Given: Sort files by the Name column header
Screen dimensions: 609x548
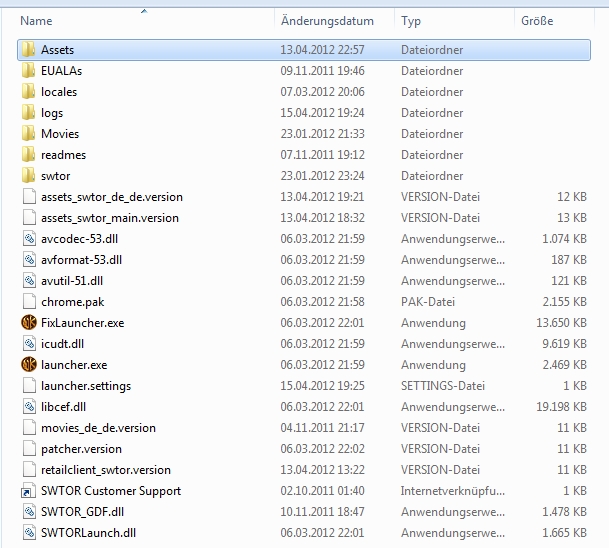Looking at the screenshot, I should 36,21.
